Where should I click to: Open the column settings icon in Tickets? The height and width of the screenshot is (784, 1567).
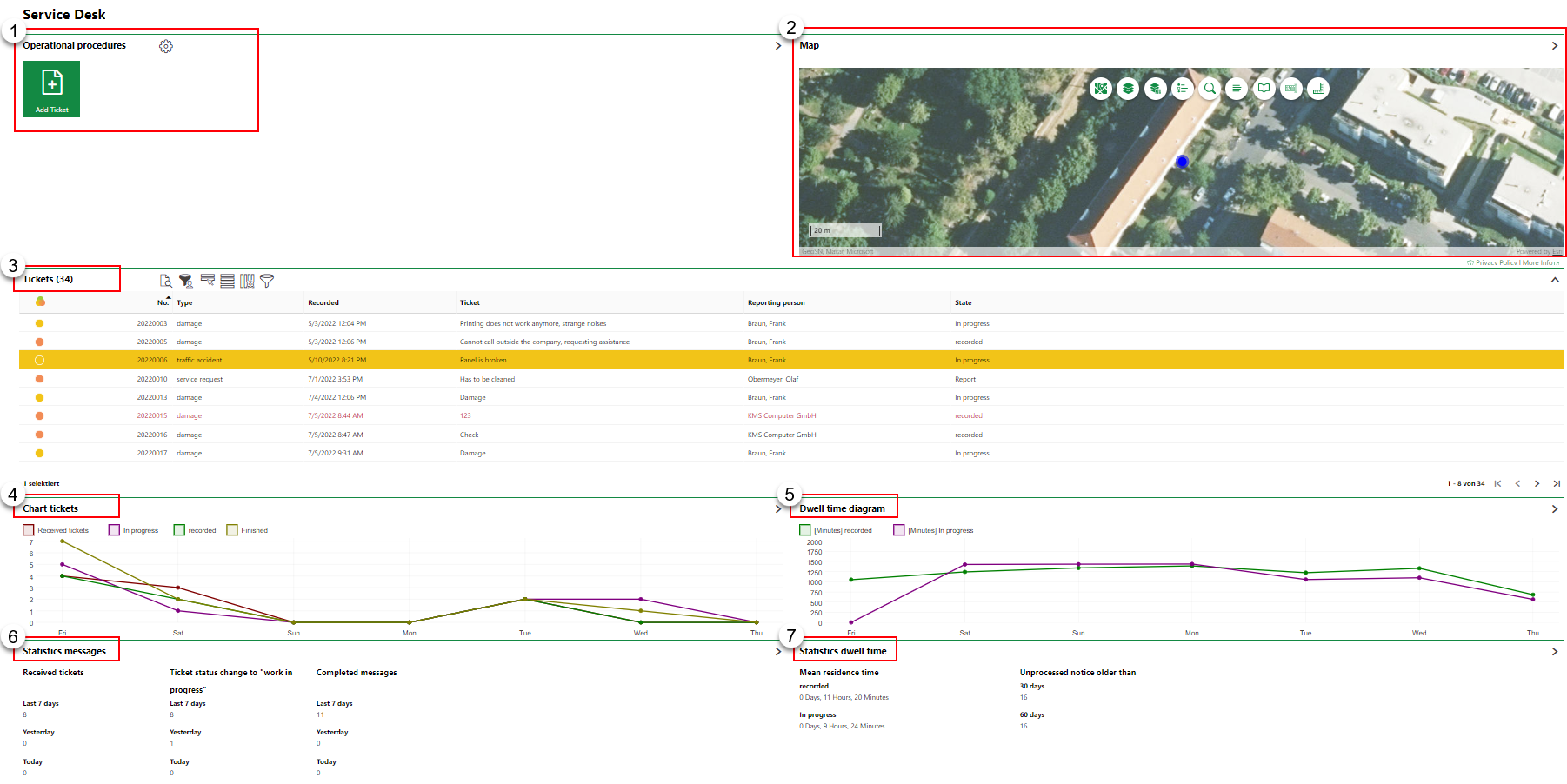click(247, 281)
